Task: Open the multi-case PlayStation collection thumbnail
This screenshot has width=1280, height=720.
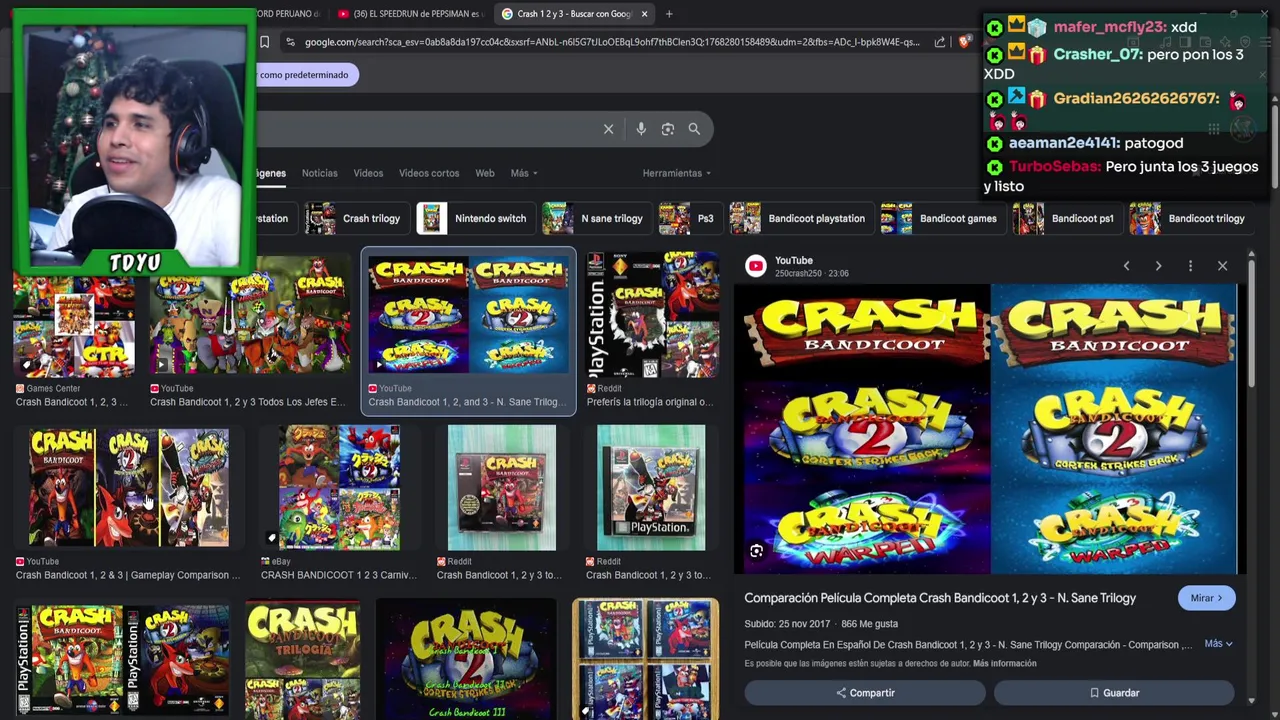Action: (x=645, y=659)
